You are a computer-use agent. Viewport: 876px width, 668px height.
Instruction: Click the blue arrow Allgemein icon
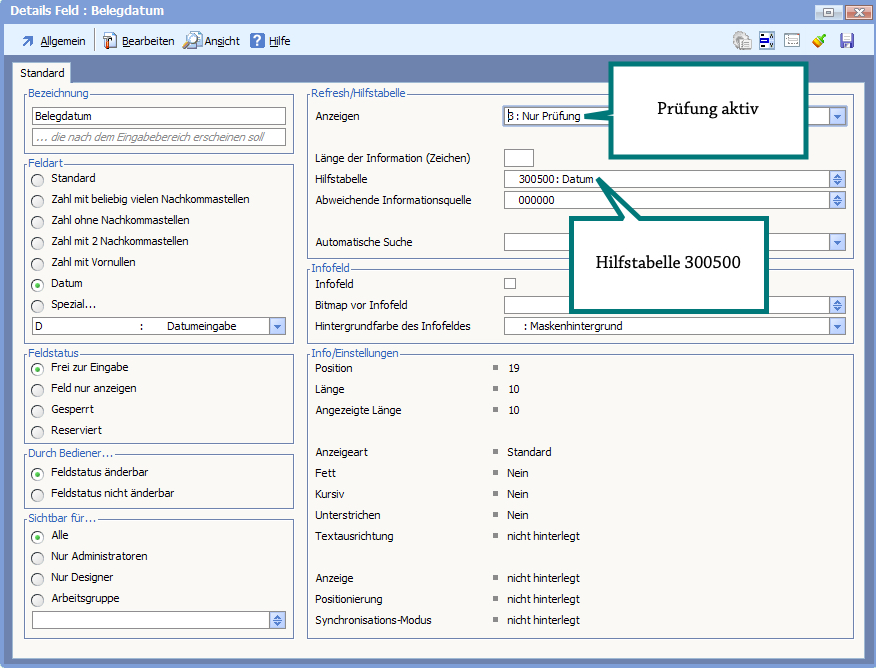(x=28, y=41)
